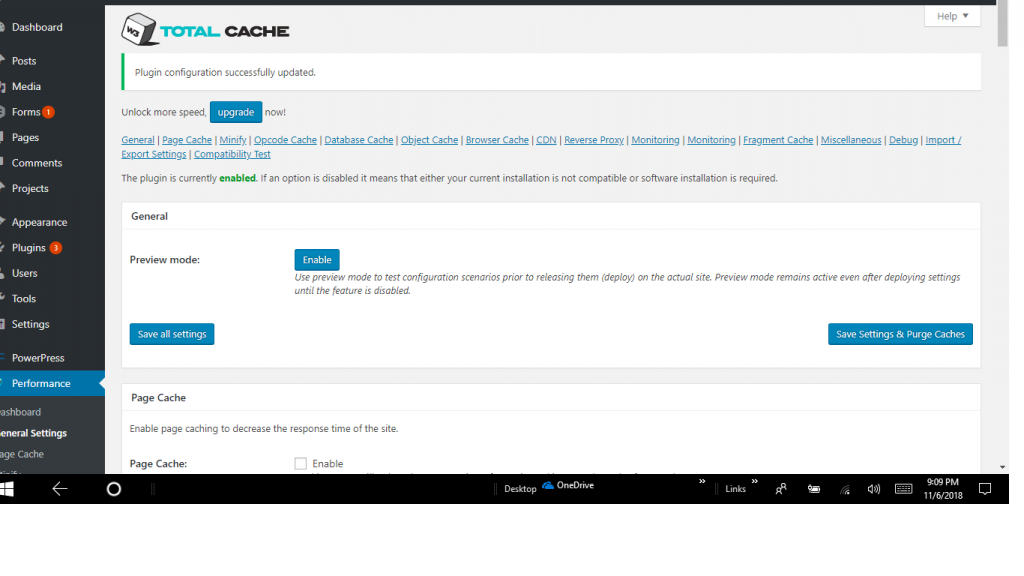Go to the Media menu
This screenshot has width=1024, height=576.
pos(26,86)
